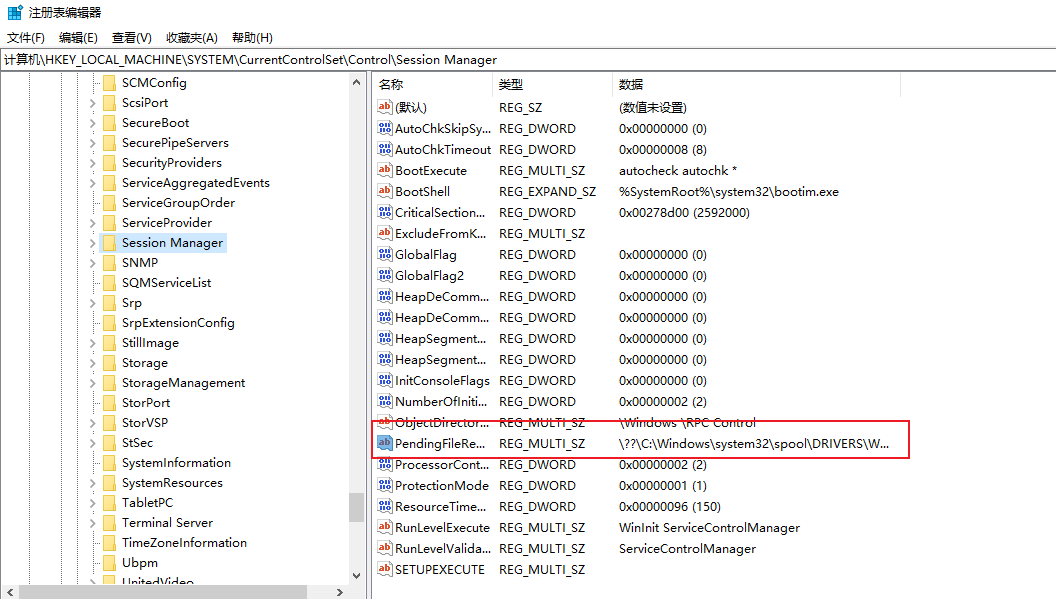Click the InitConsoleFlags DWORD icon

click(385, 380)
